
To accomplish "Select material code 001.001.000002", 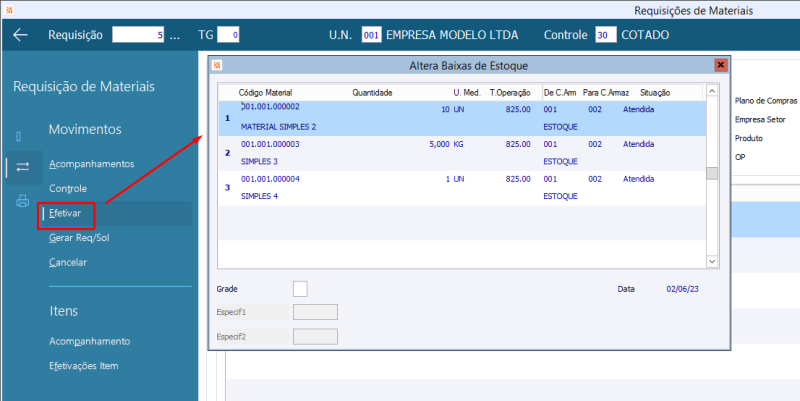I will tap(270, 107).
